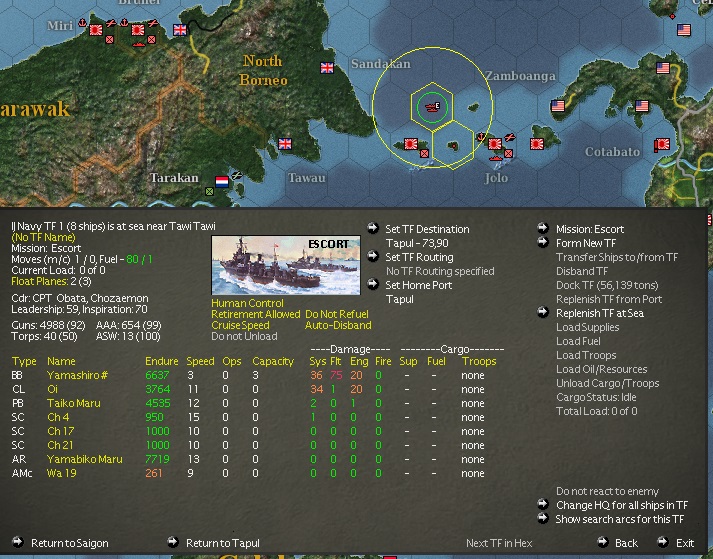Click the arrow icon beside Replenish TF at Sea
The image size is (713, 559).
click(x=543, y=312)
